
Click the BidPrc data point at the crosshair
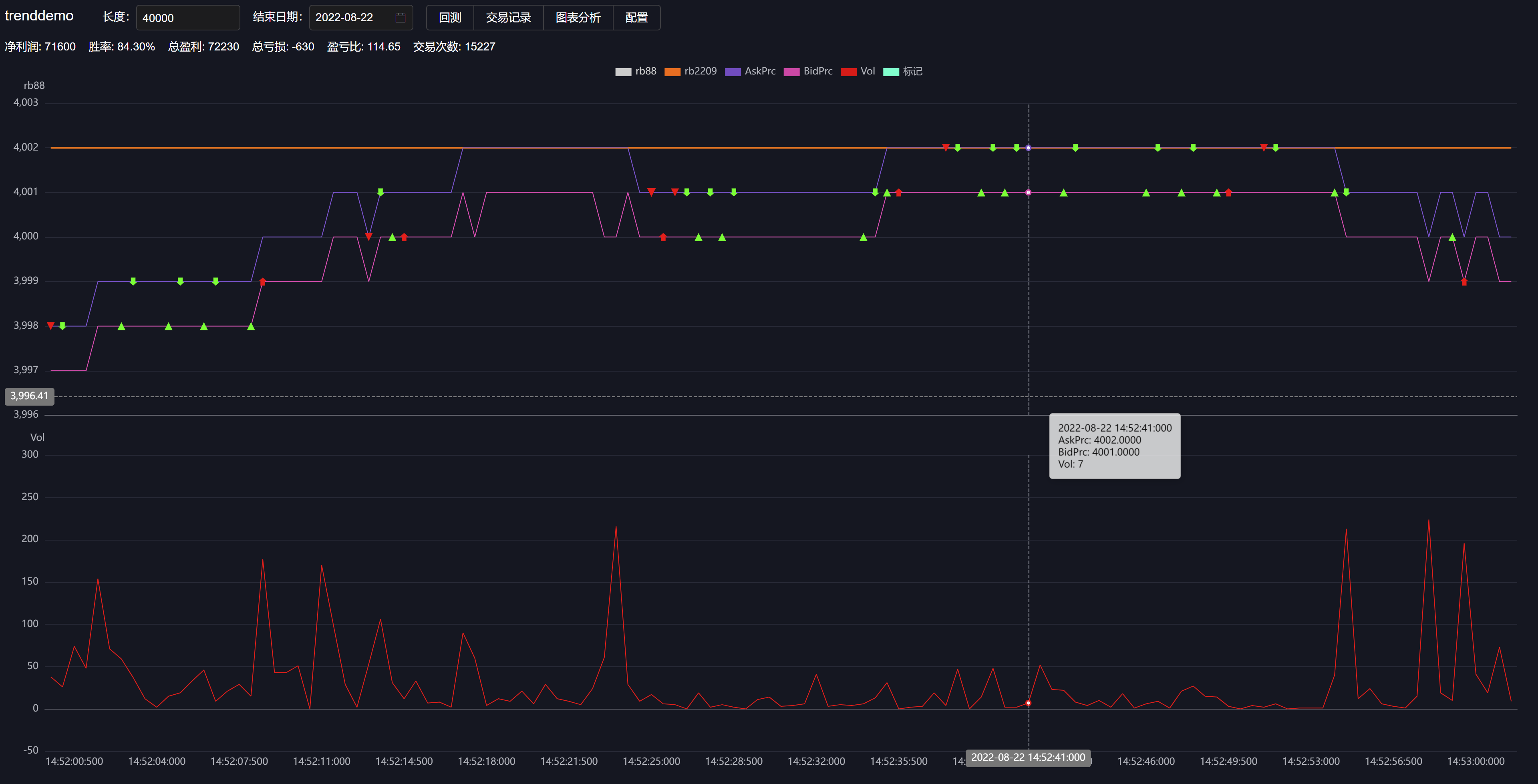point(1028,192)
